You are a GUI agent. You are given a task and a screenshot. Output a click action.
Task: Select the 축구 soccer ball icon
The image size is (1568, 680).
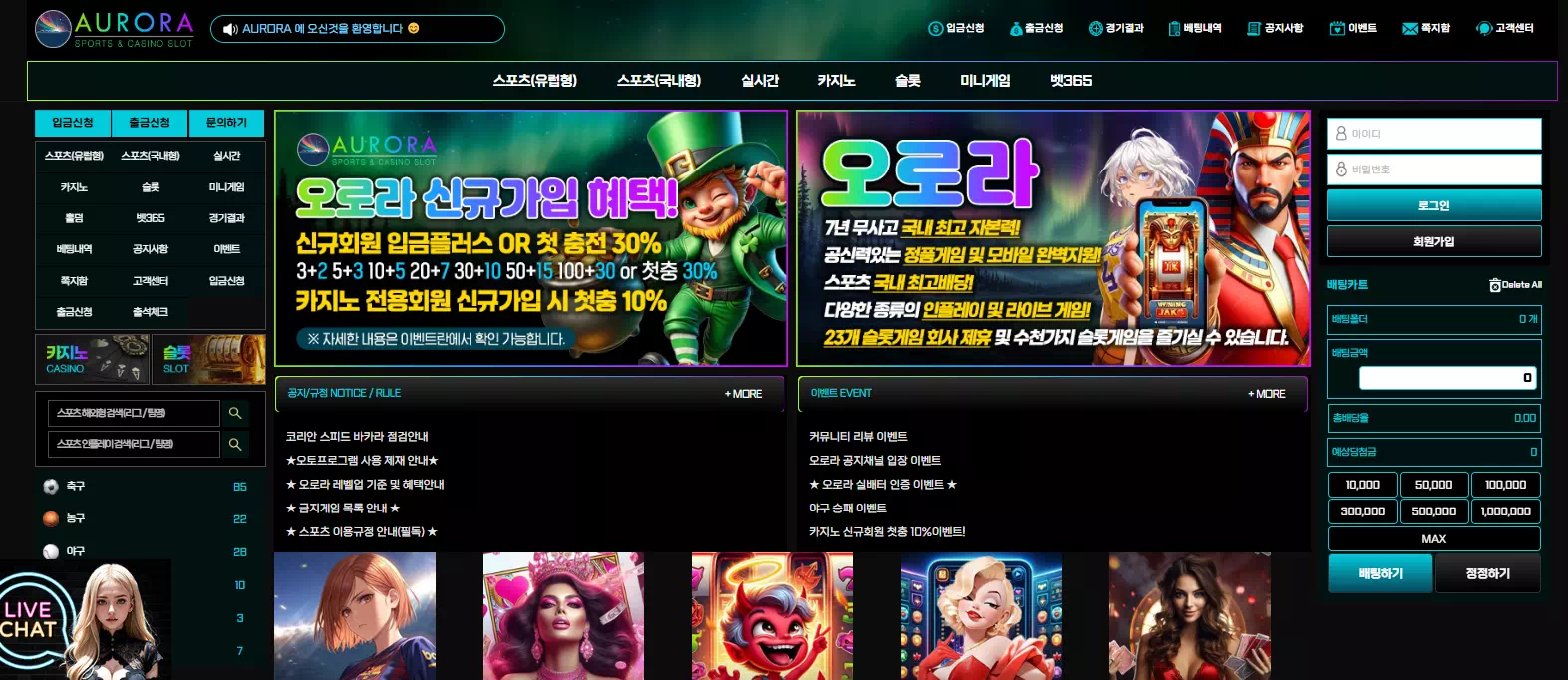click(51, 486)
